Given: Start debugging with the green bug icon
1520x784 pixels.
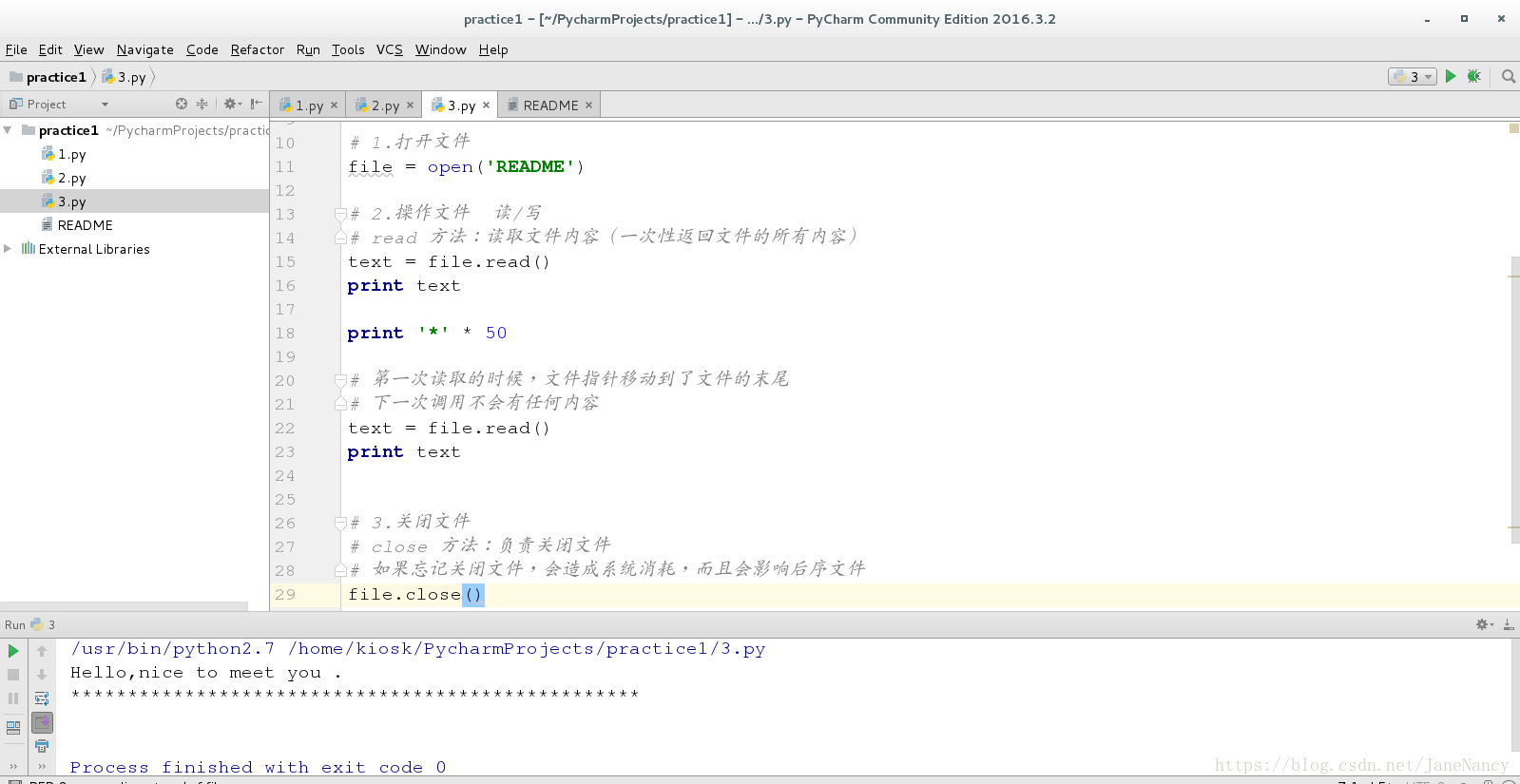Looking at the screenshot, I should point(1473,76).
